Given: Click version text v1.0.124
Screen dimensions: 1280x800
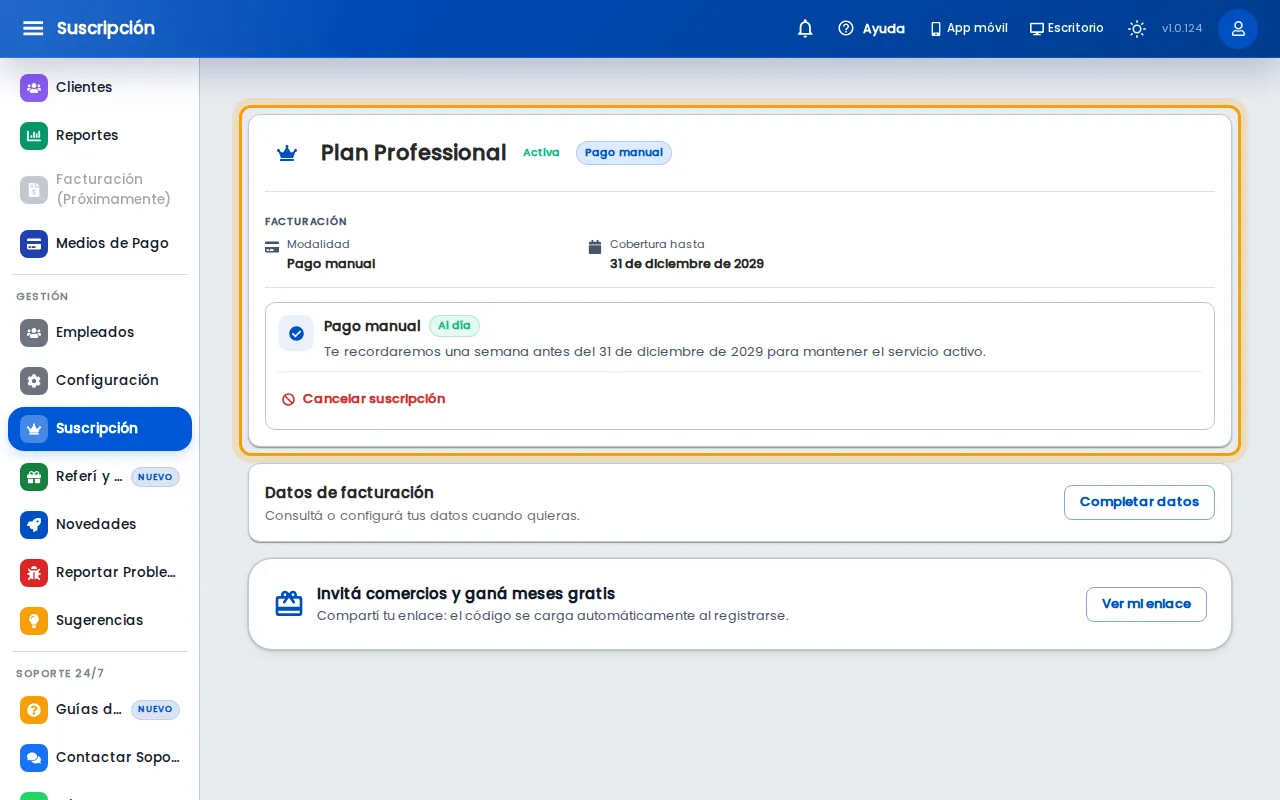Looking at the screenshot, I should tap(1182, 29).
